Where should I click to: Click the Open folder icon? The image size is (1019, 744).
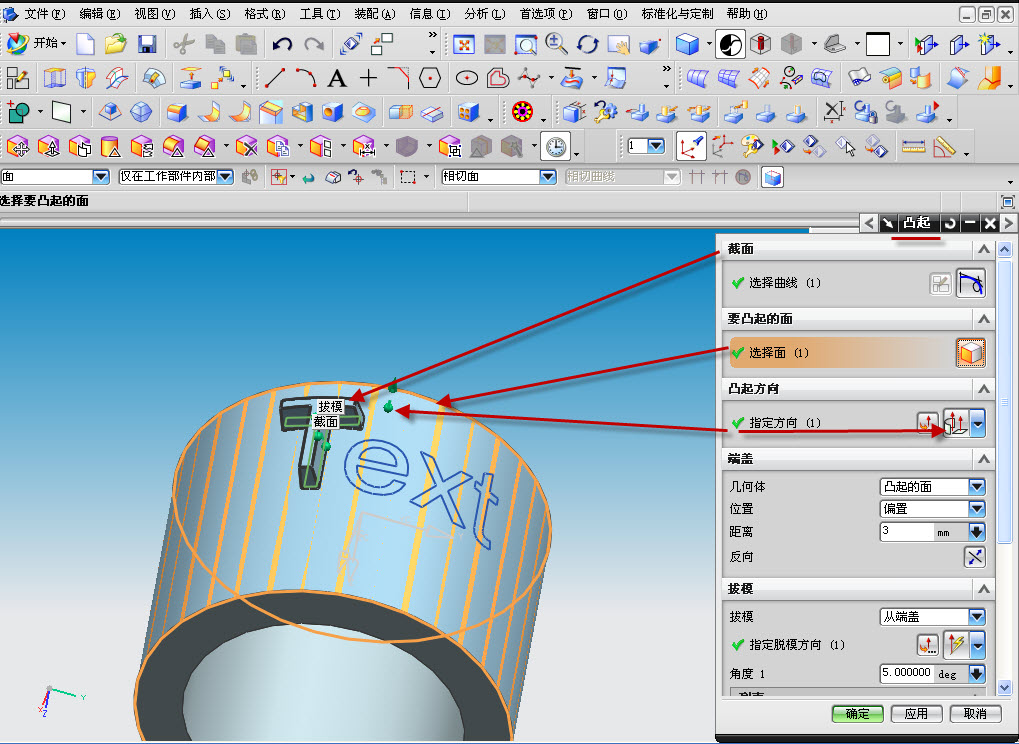click(x=116, y=44)
